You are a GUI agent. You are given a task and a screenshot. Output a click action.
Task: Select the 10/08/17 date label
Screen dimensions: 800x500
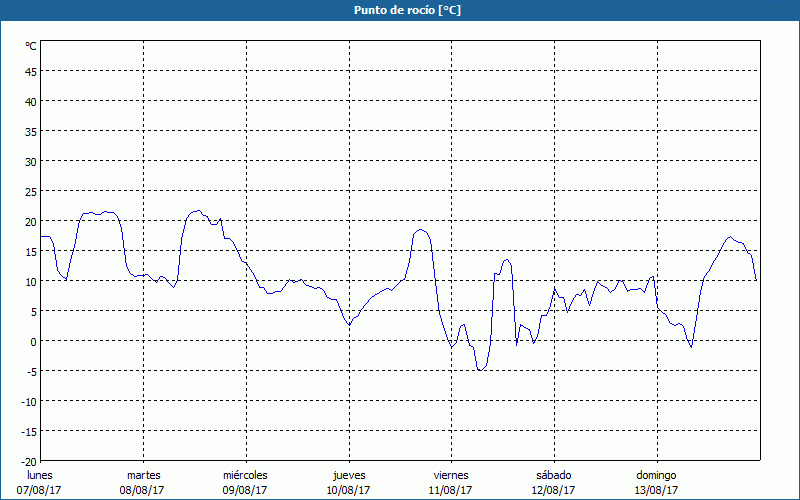(x=348, y=490)
